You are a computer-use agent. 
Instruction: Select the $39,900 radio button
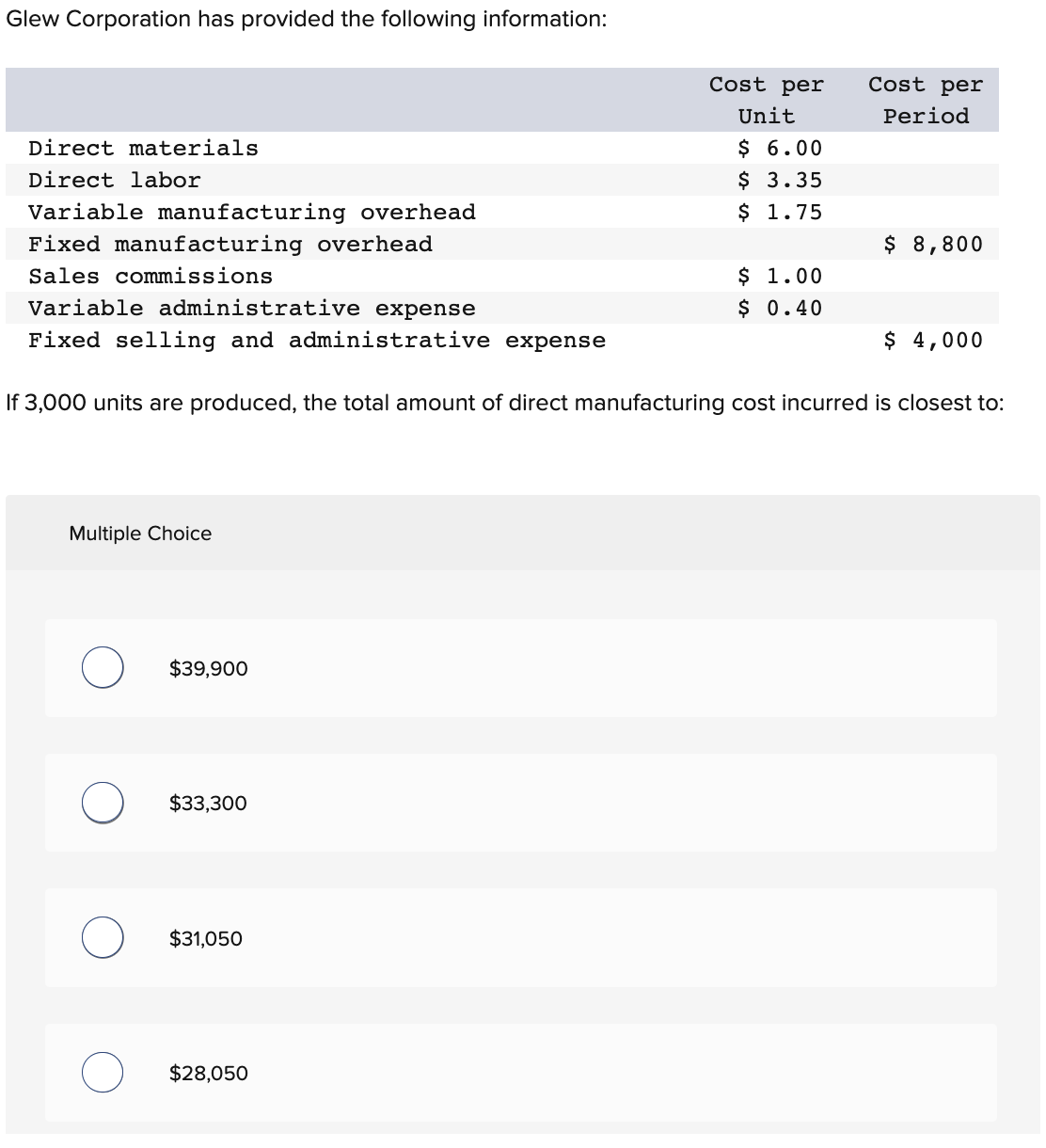[102, 668]
